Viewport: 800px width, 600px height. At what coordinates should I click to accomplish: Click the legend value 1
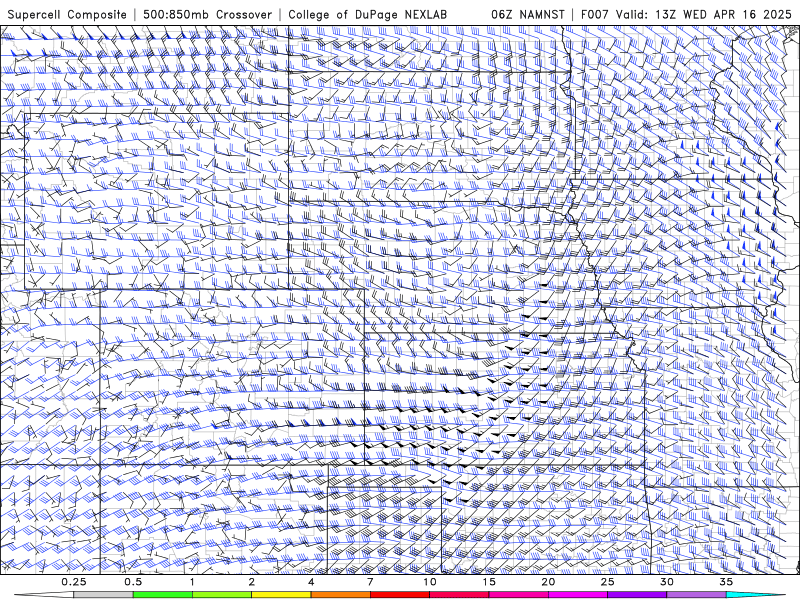[192, 582]
